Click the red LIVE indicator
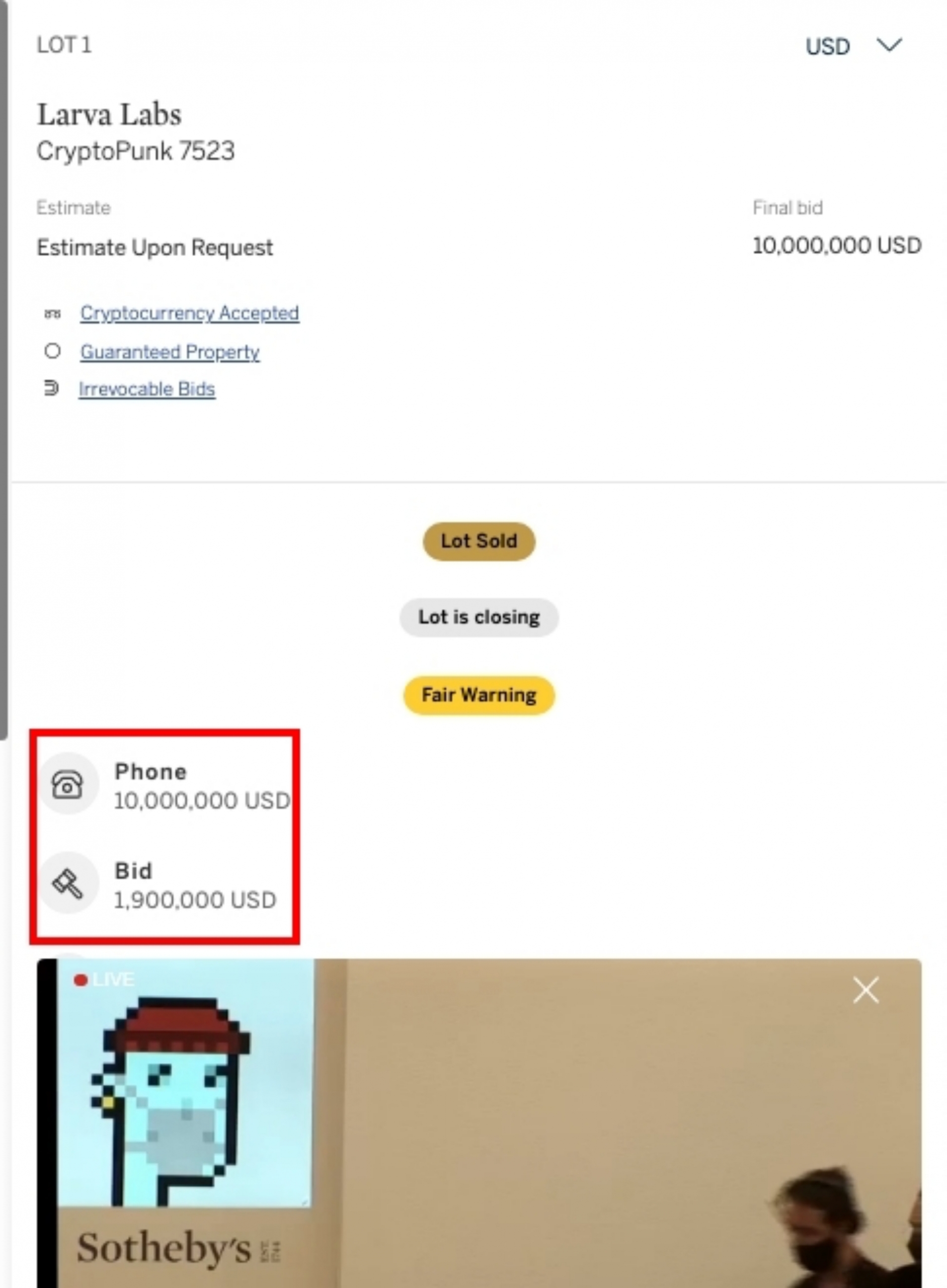The image size is (947, 1288). pyautogui.click(x=104, y=980)
